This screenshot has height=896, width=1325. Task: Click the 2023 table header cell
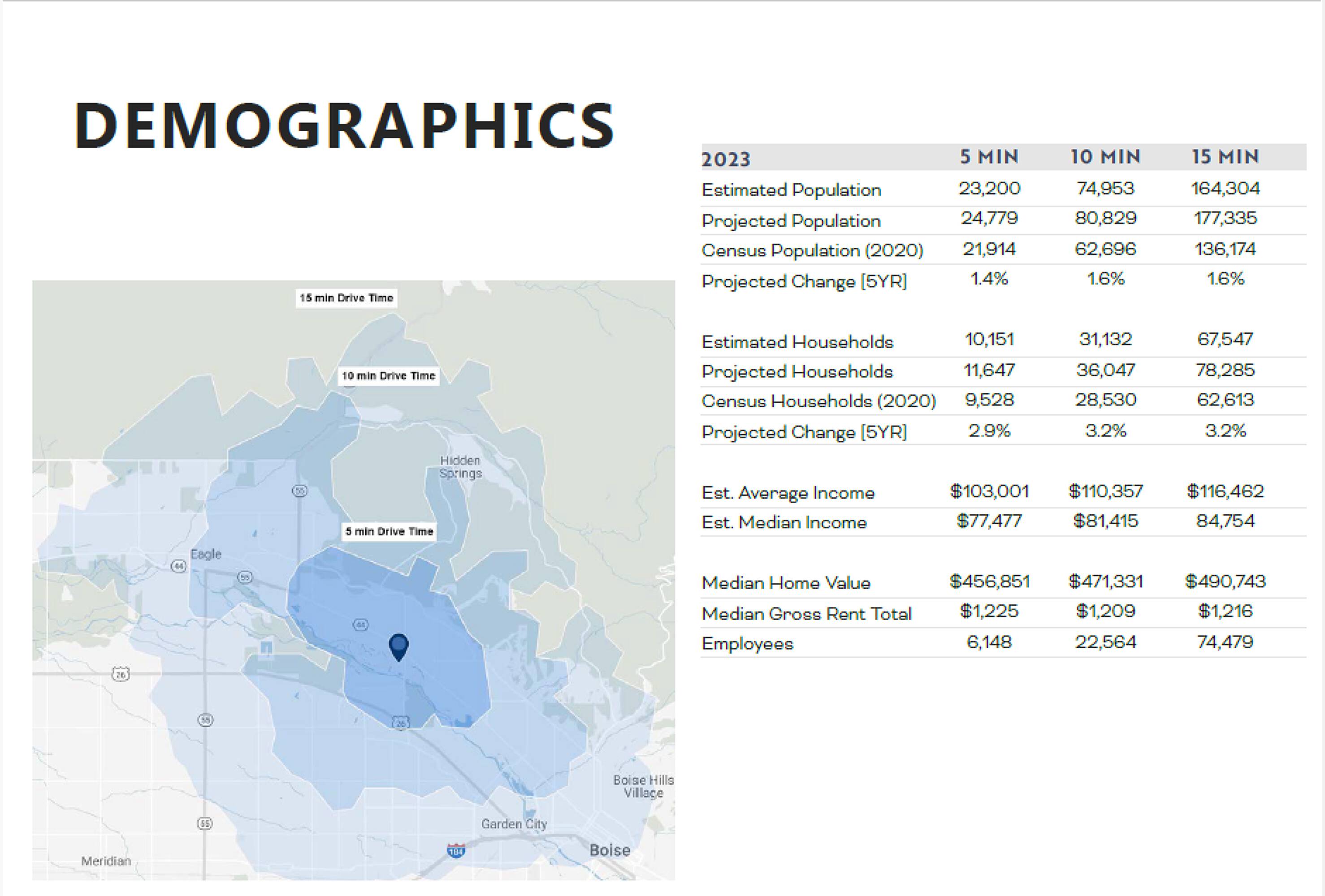[x=725, y=159]
